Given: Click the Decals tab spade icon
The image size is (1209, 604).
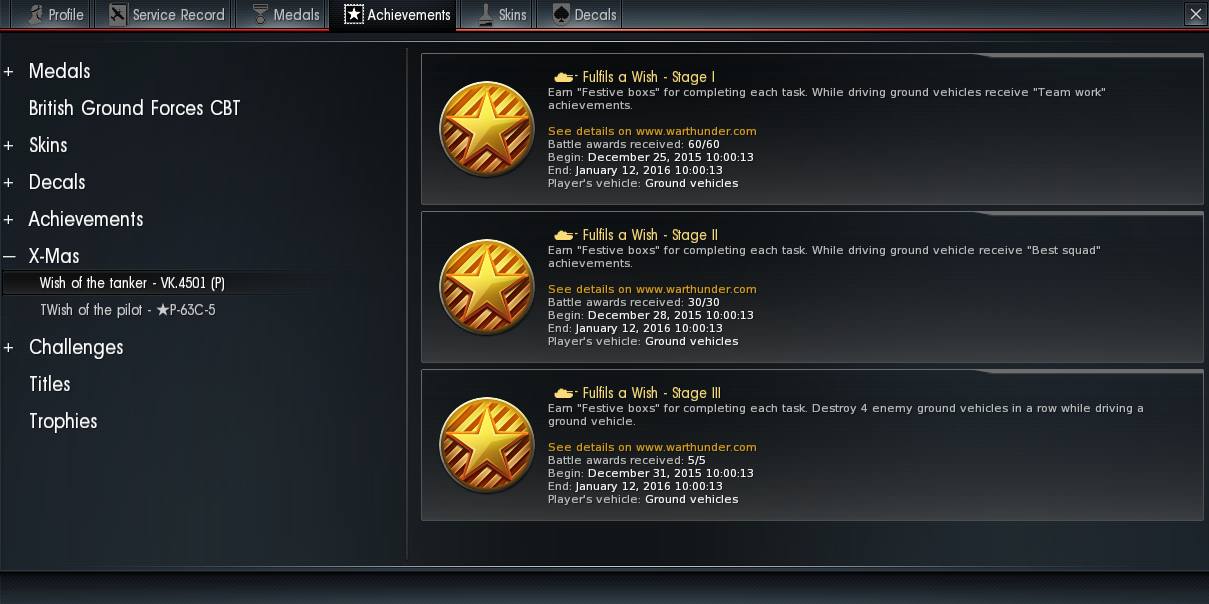Looking at the screenshot, I should point(561,14).
